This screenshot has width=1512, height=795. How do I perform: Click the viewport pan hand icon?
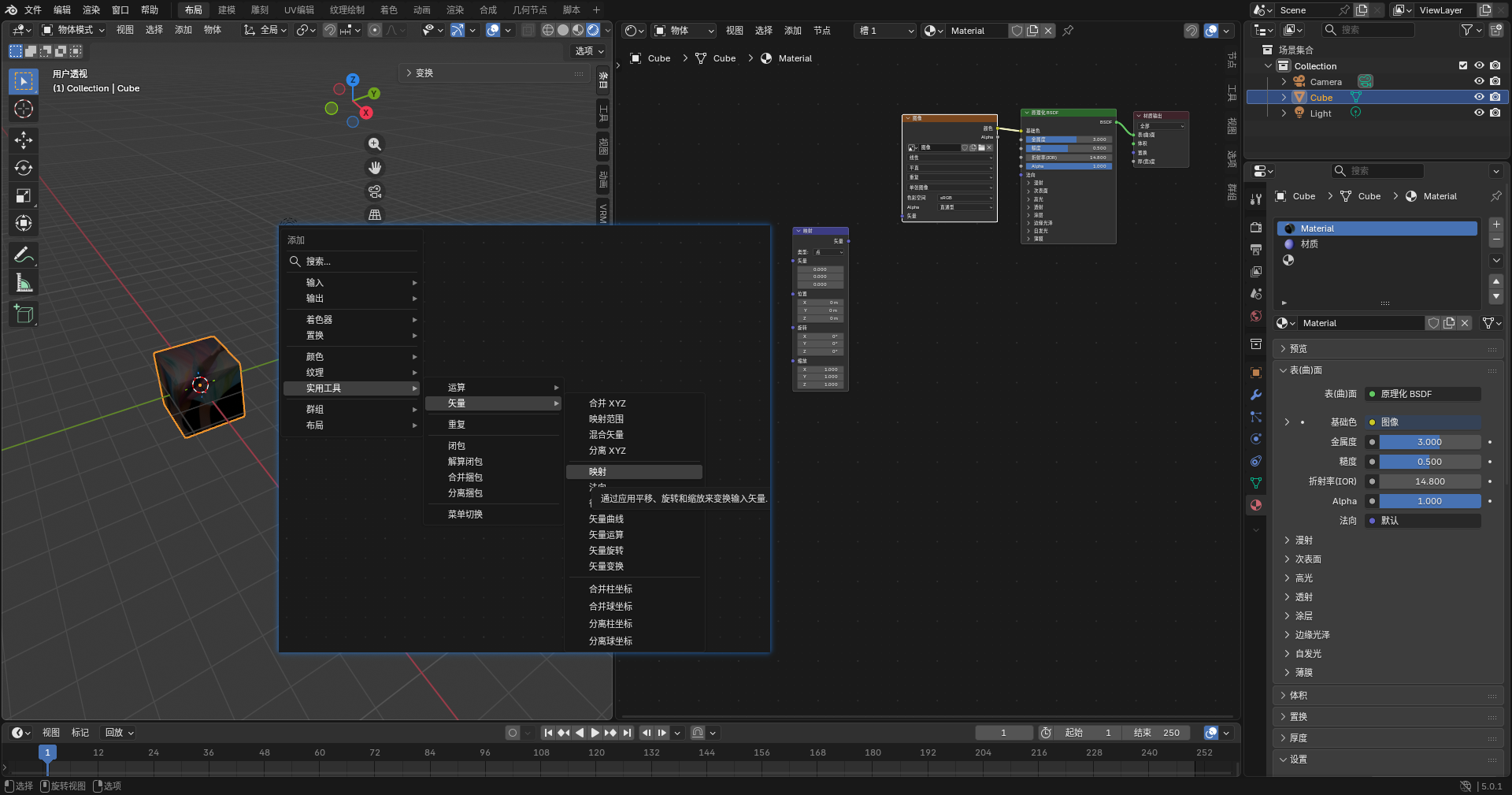tap(375, 168)
